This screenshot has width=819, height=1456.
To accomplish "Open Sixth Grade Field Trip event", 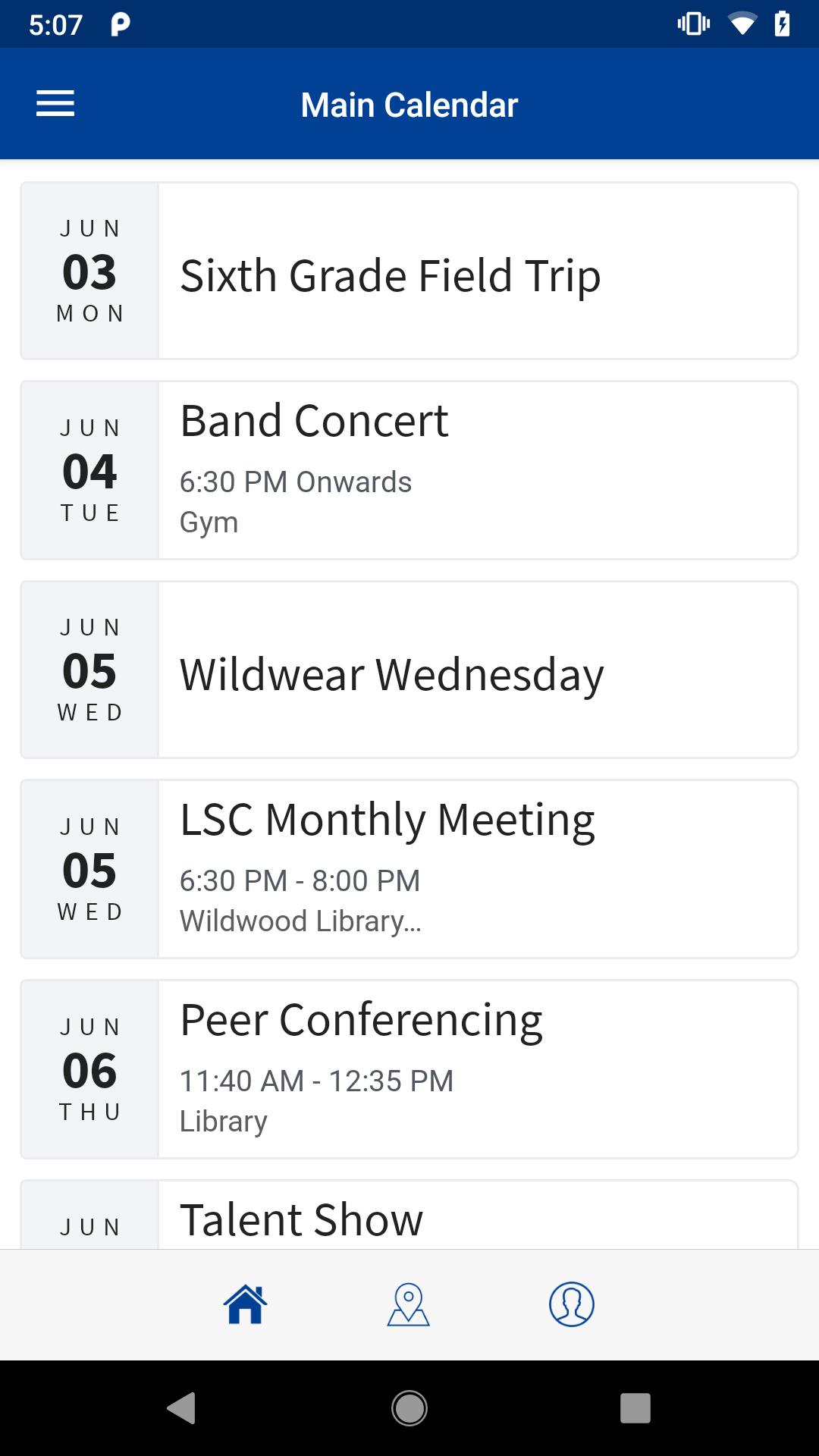I will [409, 271].
